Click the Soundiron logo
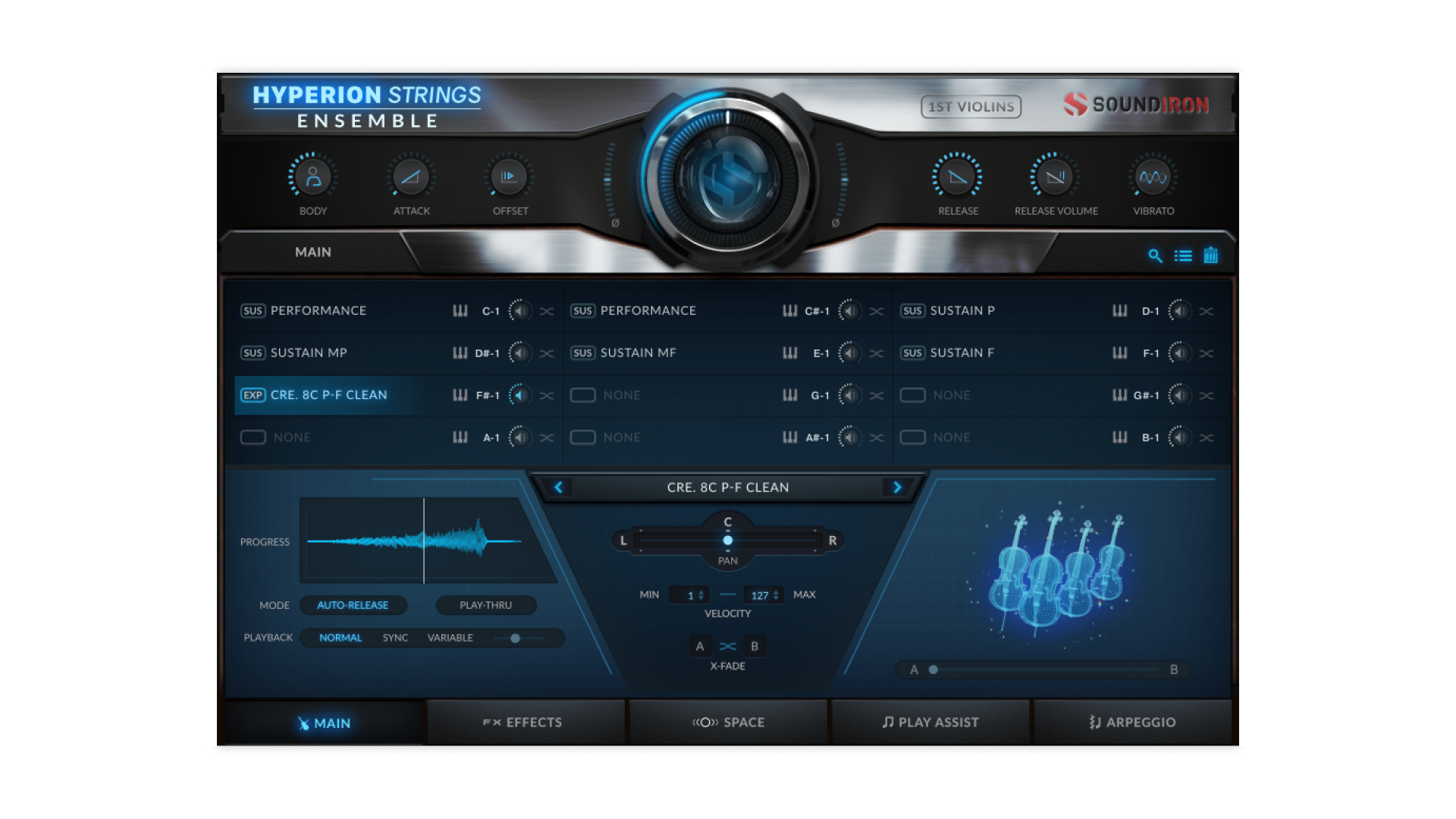This screenshot has width=1456, height=819. (1136, 105)
